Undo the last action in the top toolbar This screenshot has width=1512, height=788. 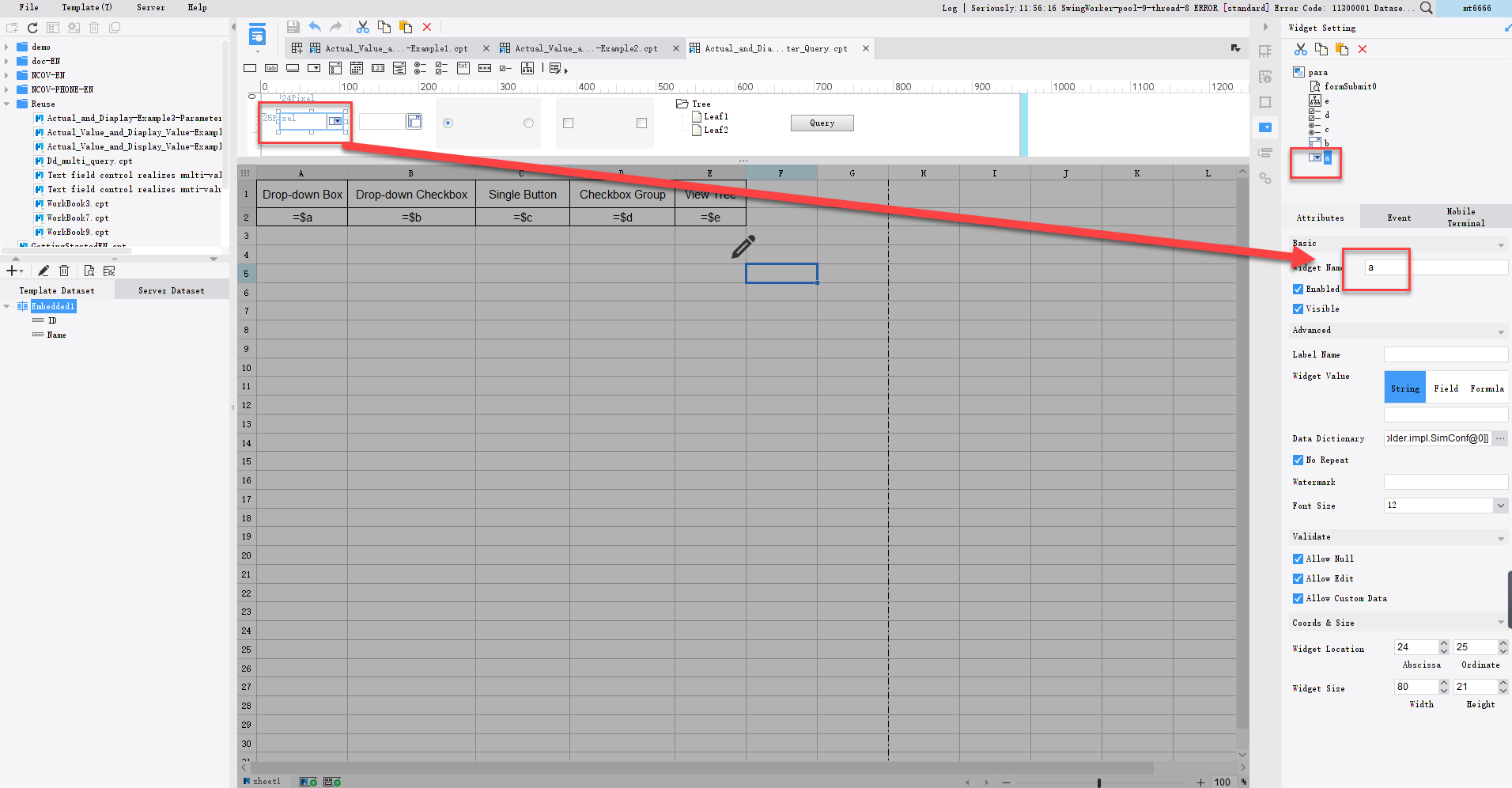click(315, 27)
